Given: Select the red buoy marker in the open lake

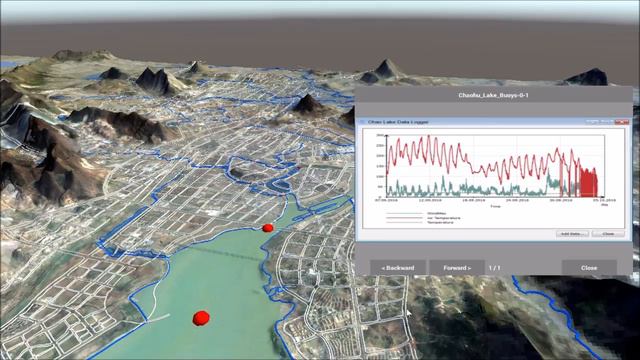Looking at the screenshot, I should (201, 318).
